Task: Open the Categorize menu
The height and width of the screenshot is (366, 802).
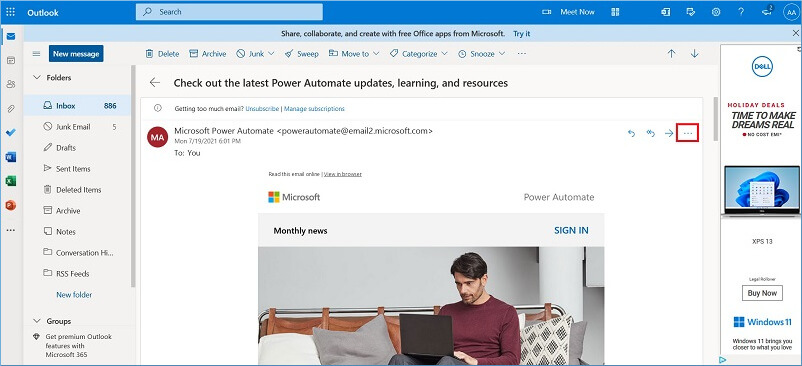Action: click(x=418, y=54)
